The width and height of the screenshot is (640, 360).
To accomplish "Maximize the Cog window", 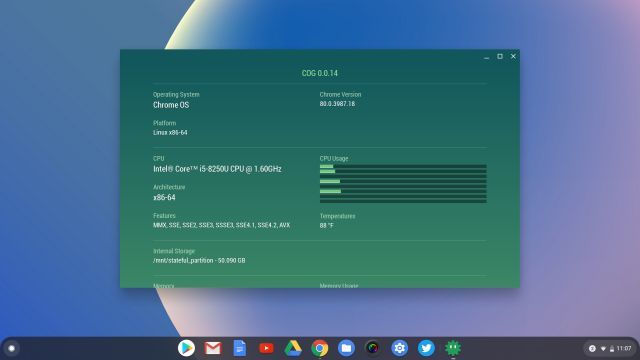I will point(500,56).
